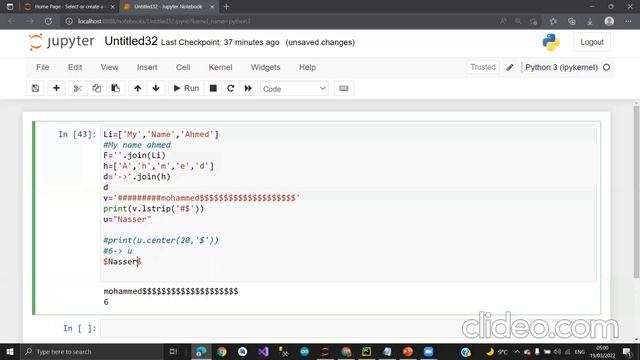The height and width of the screenshot is (360, 640).
Task: Open Task View on taskbar
Action: coord(173,351)
